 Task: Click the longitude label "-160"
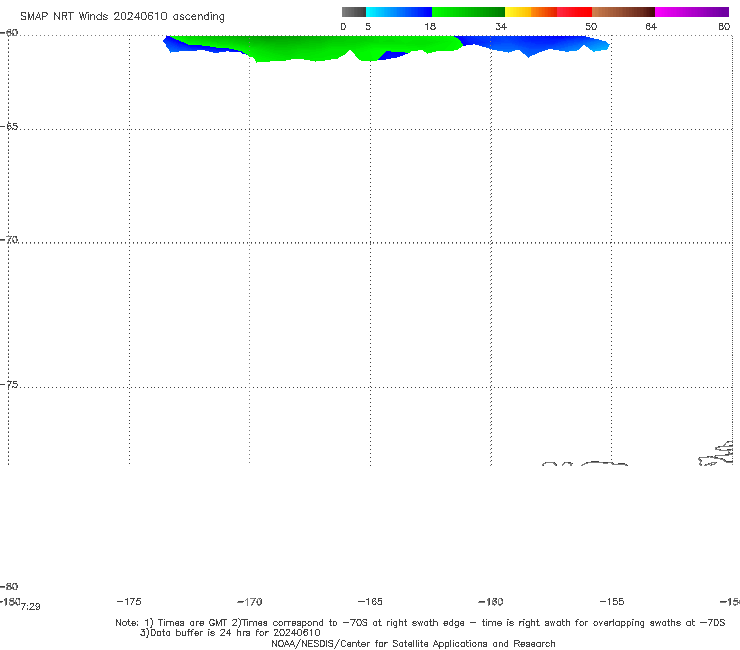point(491,601)
